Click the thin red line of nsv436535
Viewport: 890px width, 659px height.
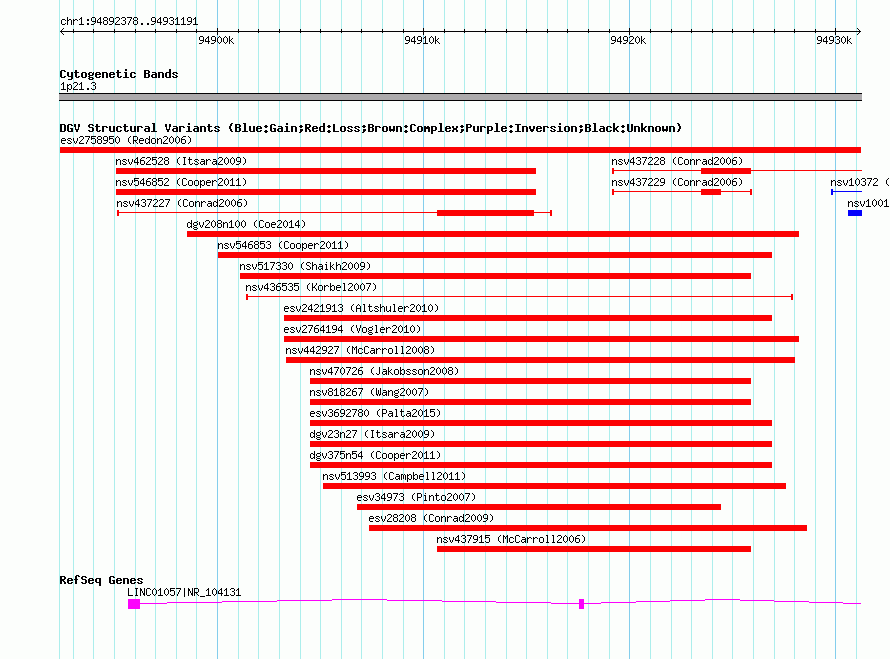(519, 297)
